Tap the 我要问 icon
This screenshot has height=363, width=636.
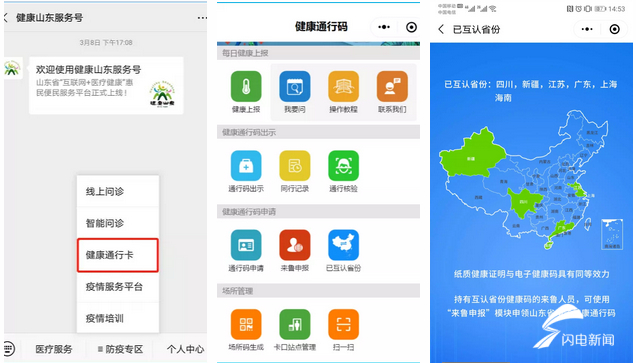[x=294, y=86]
